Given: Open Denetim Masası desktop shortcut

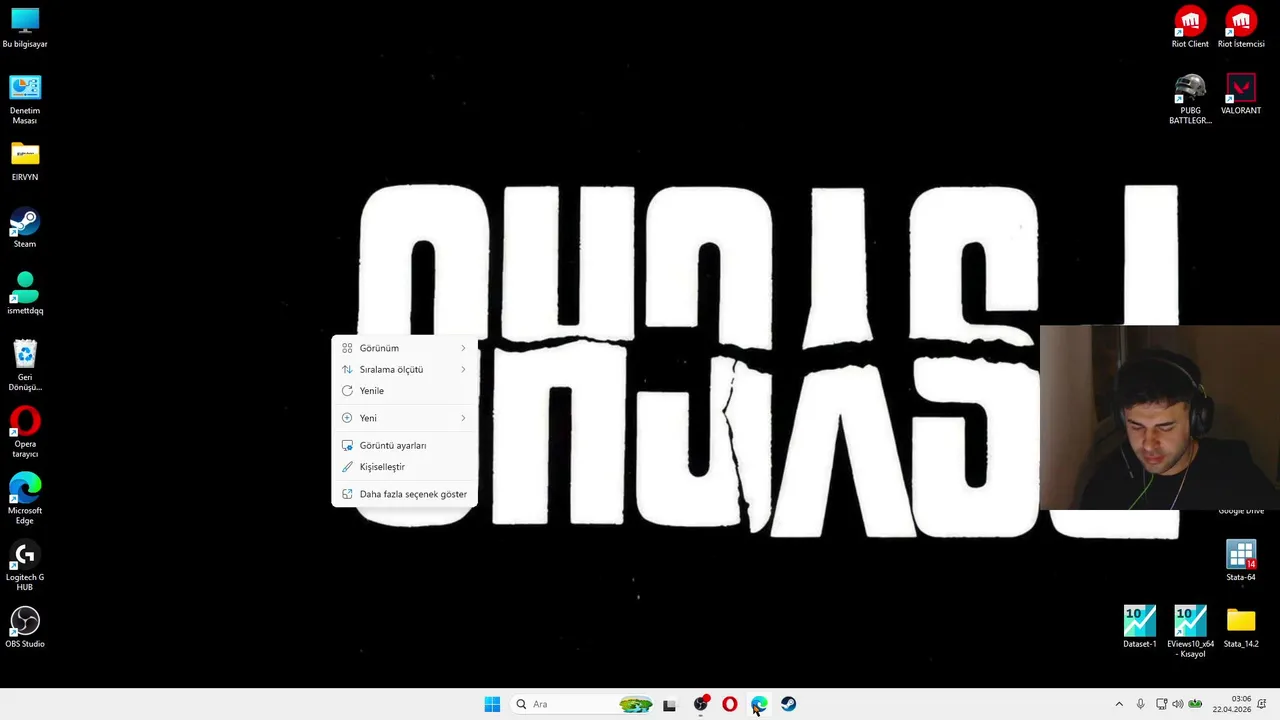Looking at the screenshot, I should (25, 99).
